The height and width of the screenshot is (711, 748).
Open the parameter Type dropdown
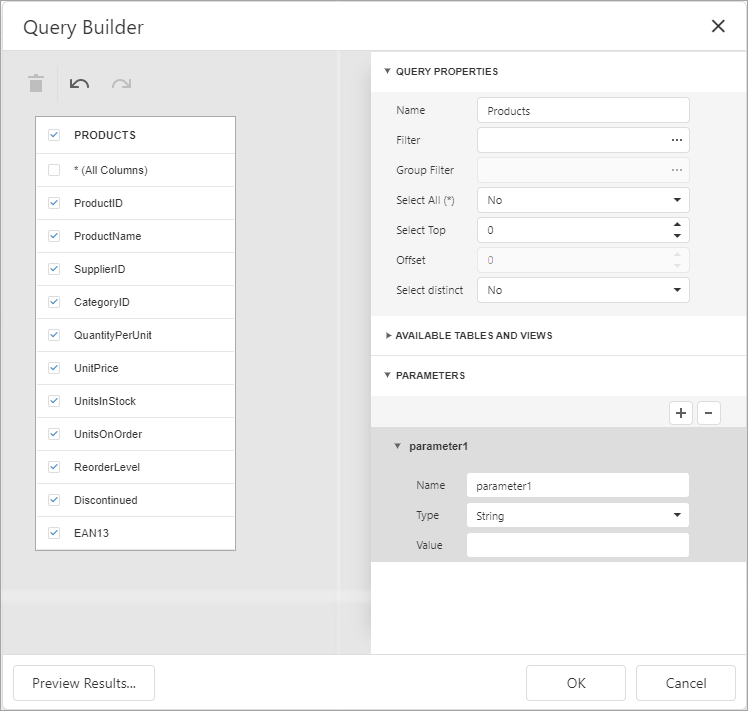point(577,516)
